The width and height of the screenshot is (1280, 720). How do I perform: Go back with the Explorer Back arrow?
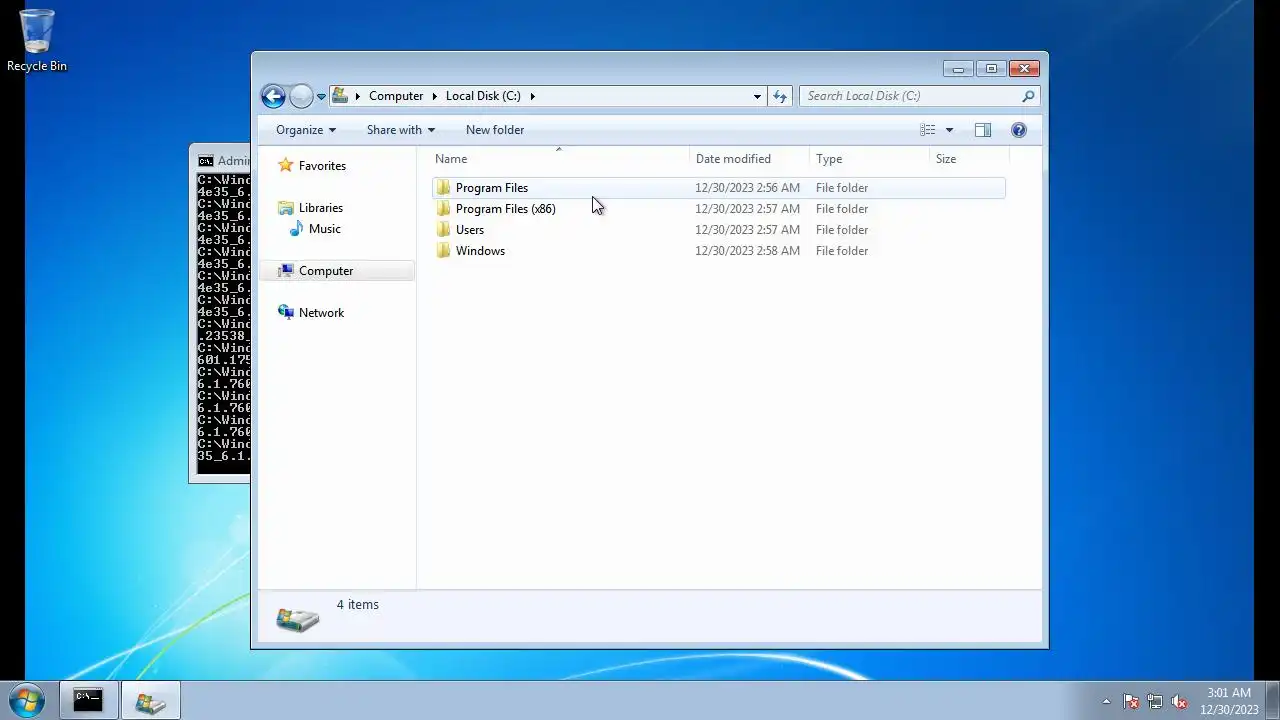pos(273,96)
